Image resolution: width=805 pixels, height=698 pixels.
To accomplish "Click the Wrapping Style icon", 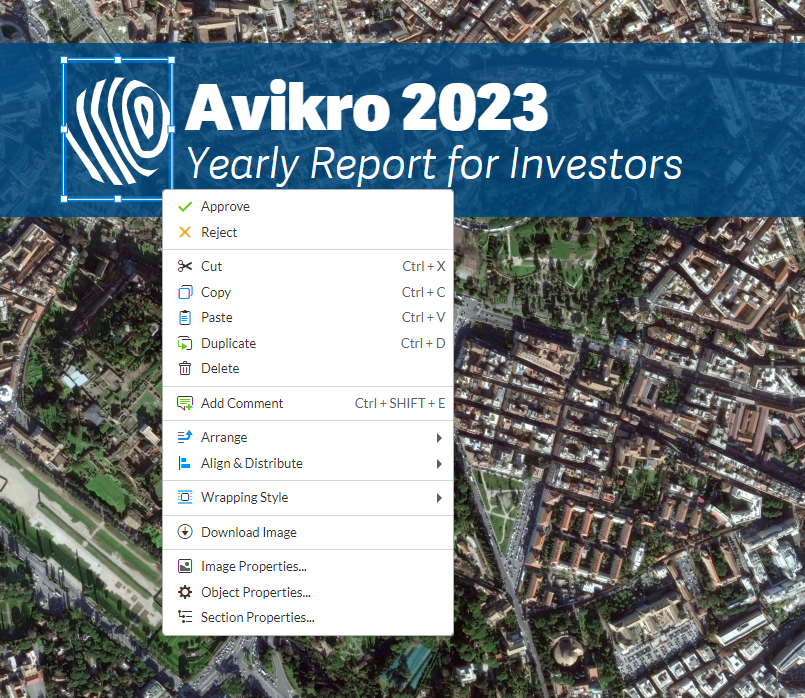I will click(x=185, y=497).
